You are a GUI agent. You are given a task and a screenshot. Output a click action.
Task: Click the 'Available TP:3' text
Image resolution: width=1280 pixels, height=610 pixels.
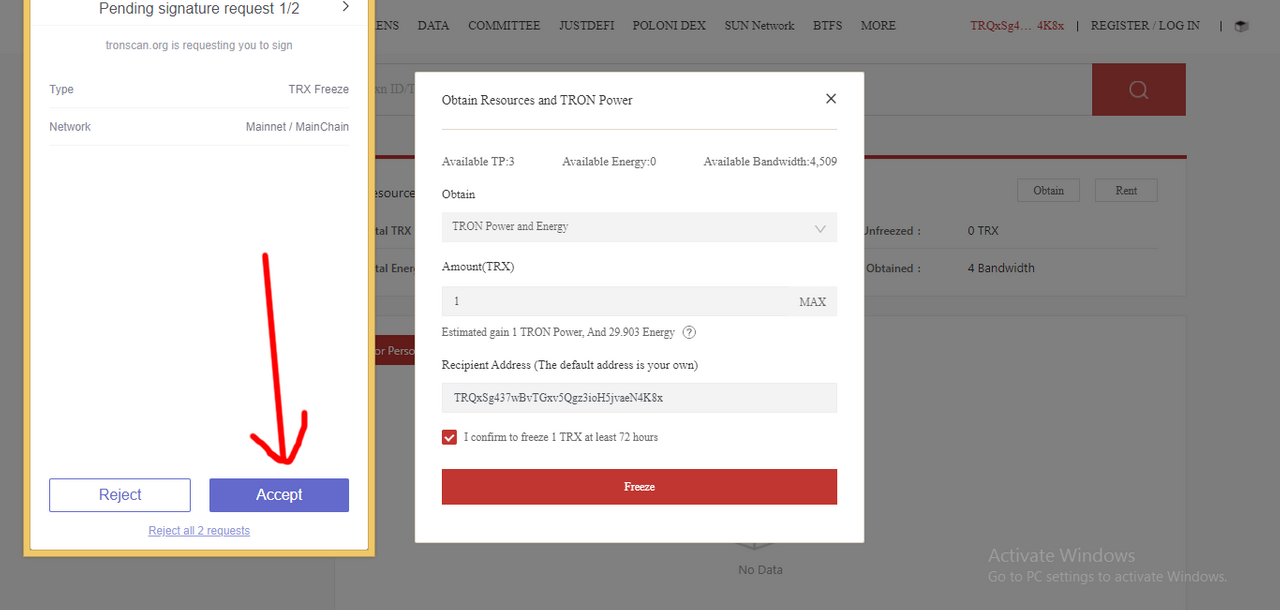478,162
